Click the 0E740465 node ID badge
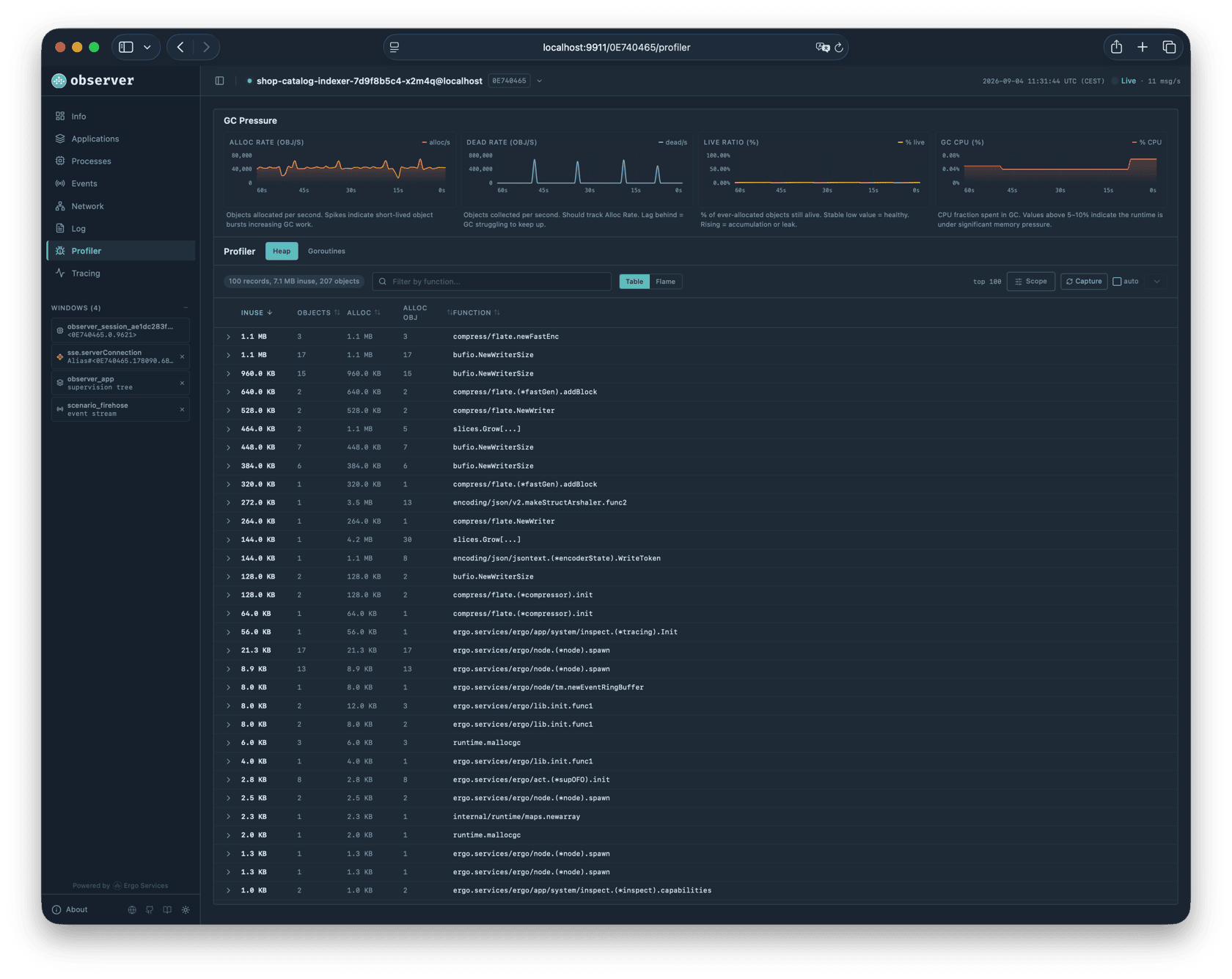Screen dimensions: 1232x979 (509, 81)
